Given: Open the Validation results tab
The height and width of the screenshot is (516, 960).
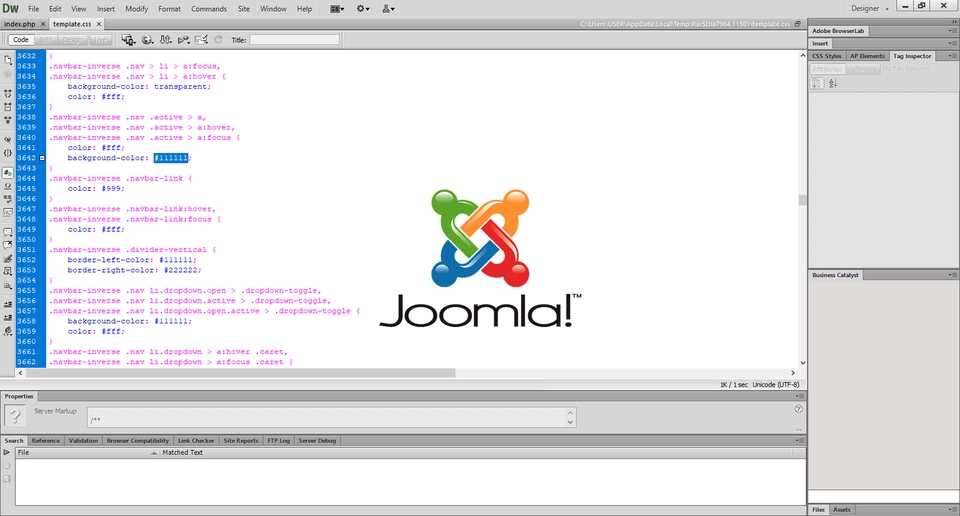Looking at the screenshot, I should tap(83, 441).
